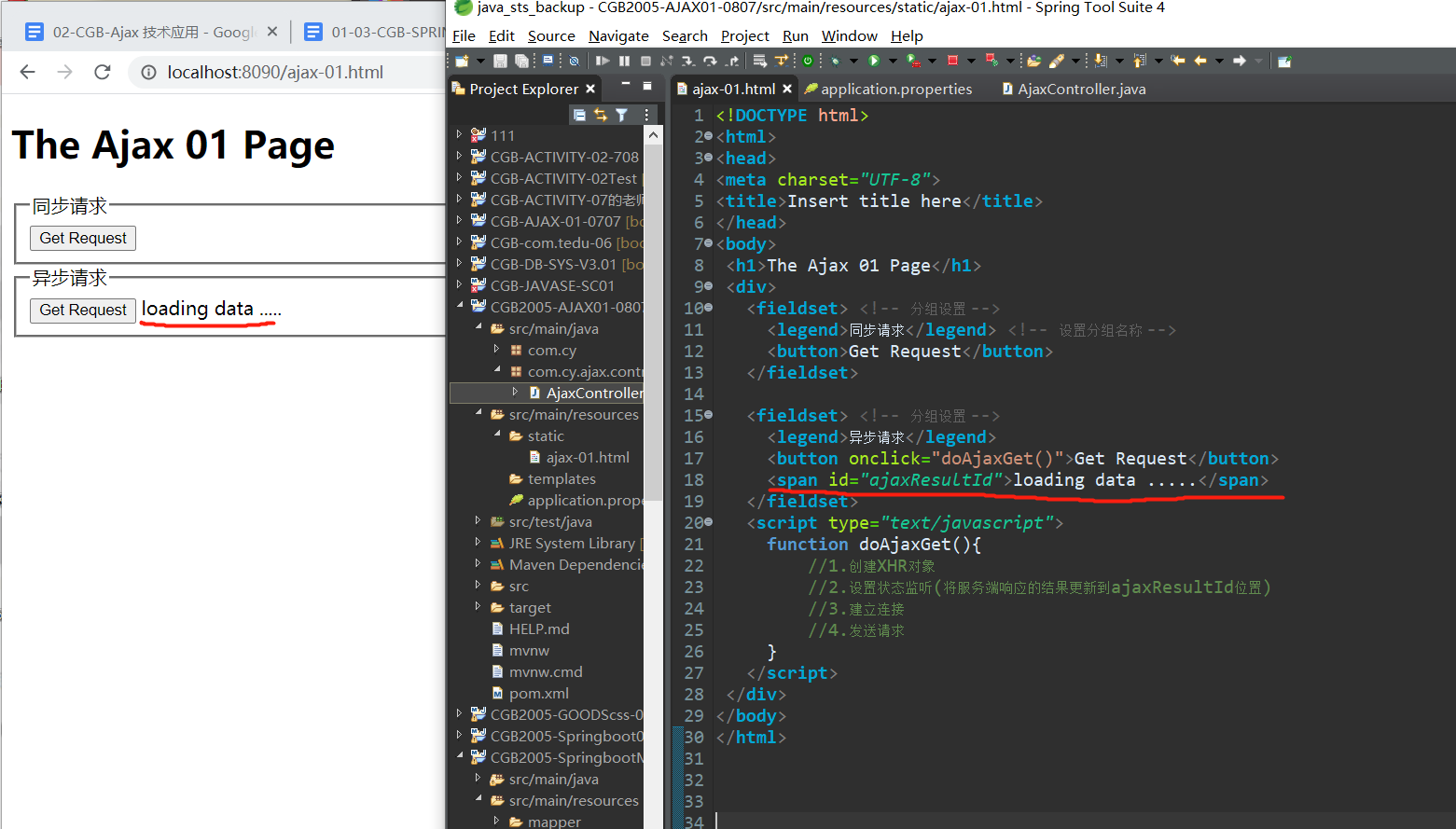1456x829 pixels.
Task: Open the Window menu
Action: (849, 35)
